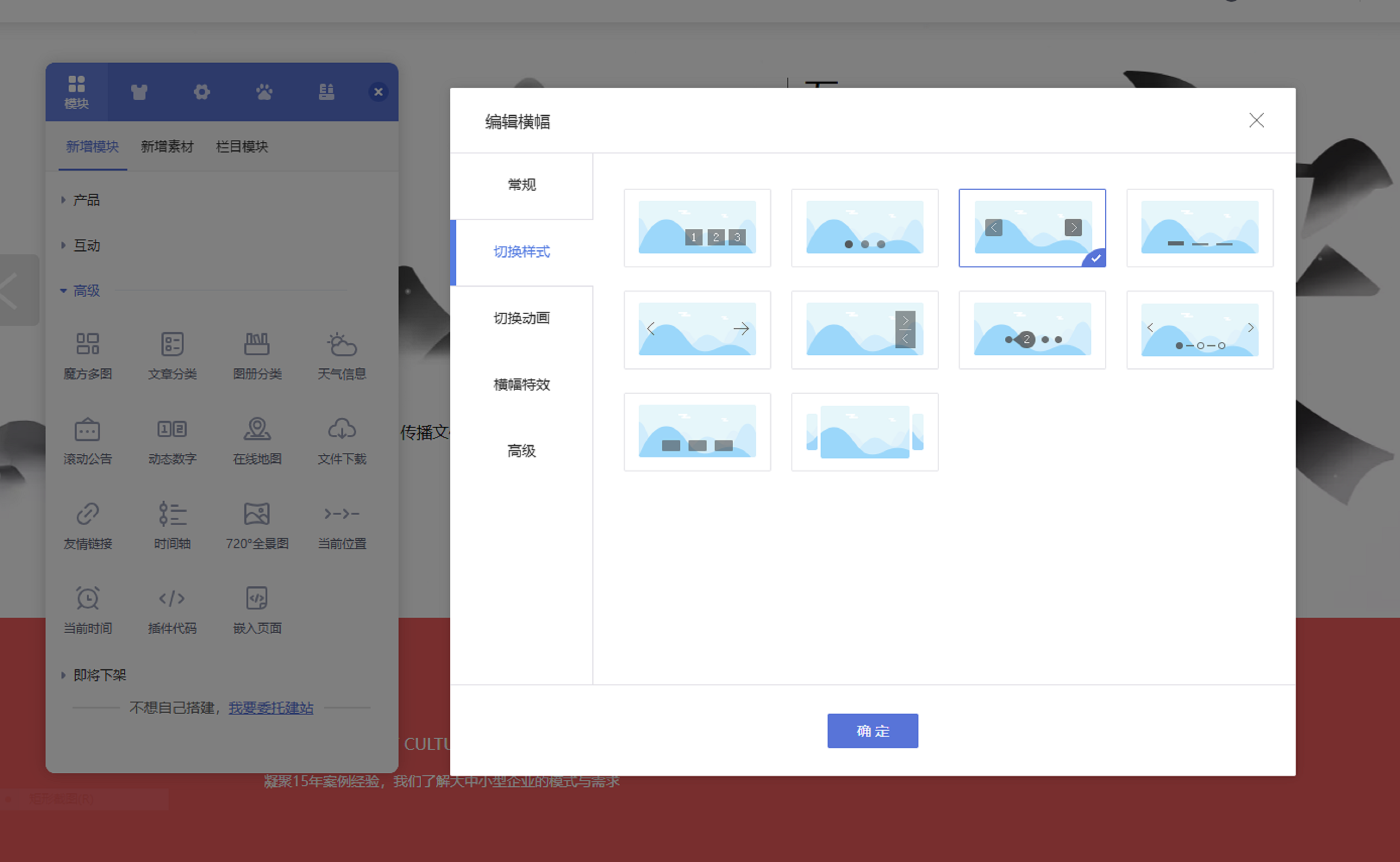Select the 天气信息 weather module icon
The height and width of the screenshot is (862, 1400).
coord(341,345)
